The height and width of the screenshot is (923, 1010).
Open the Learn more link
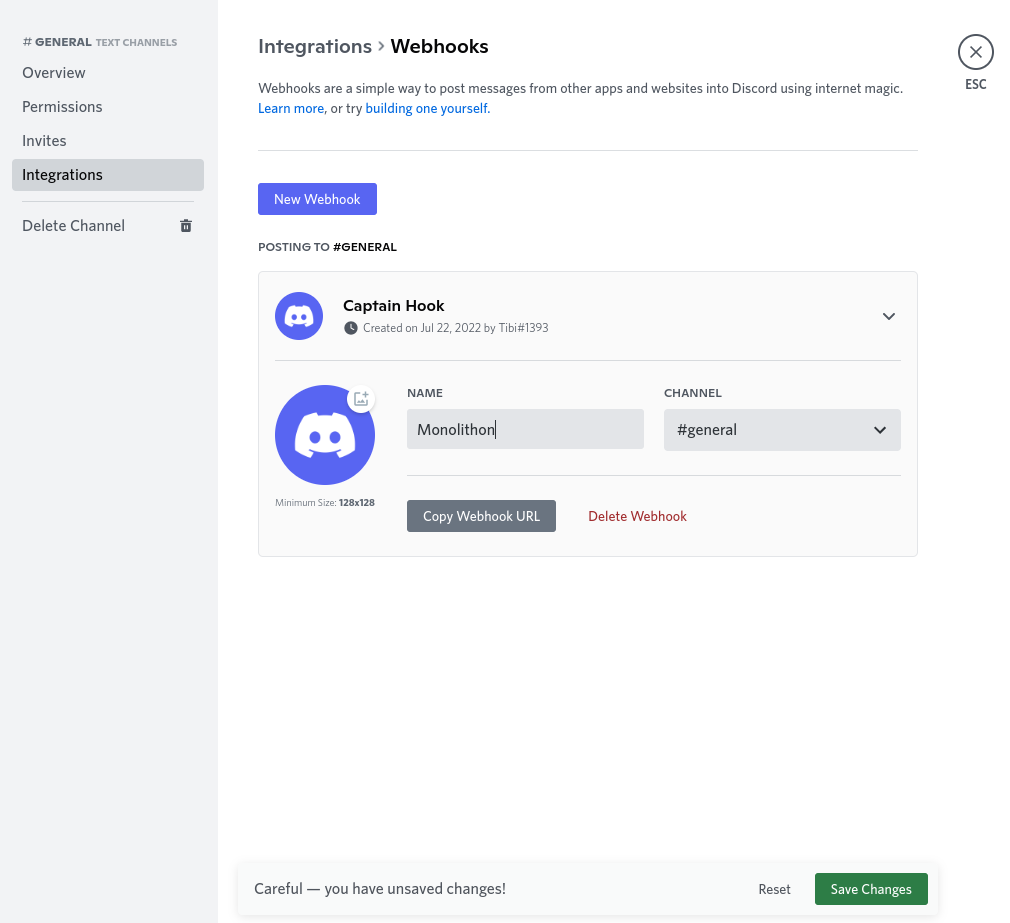coord(291,108)
